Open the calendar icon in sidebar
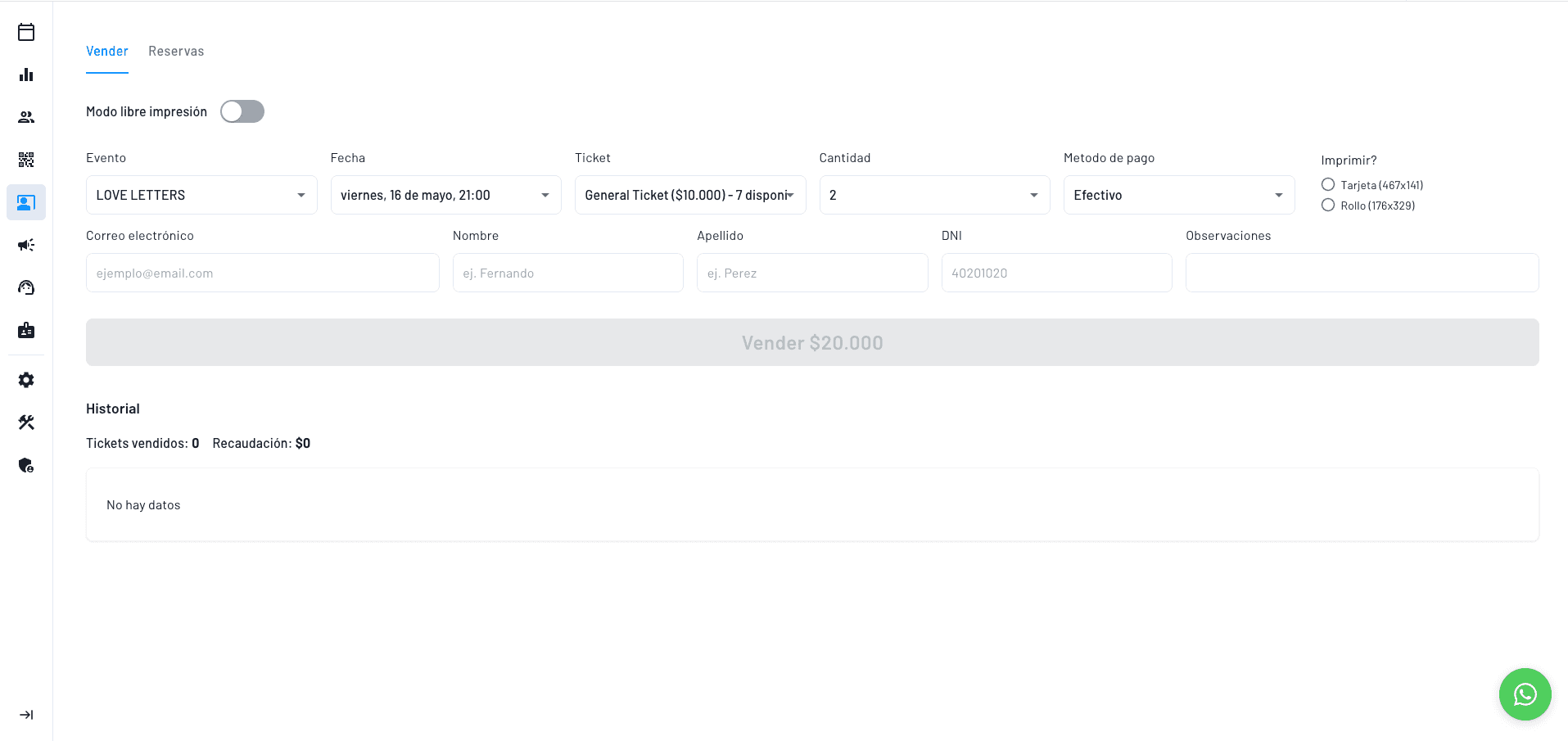The width and height of the screenshot is (1568, 741). tap(26, 32)
